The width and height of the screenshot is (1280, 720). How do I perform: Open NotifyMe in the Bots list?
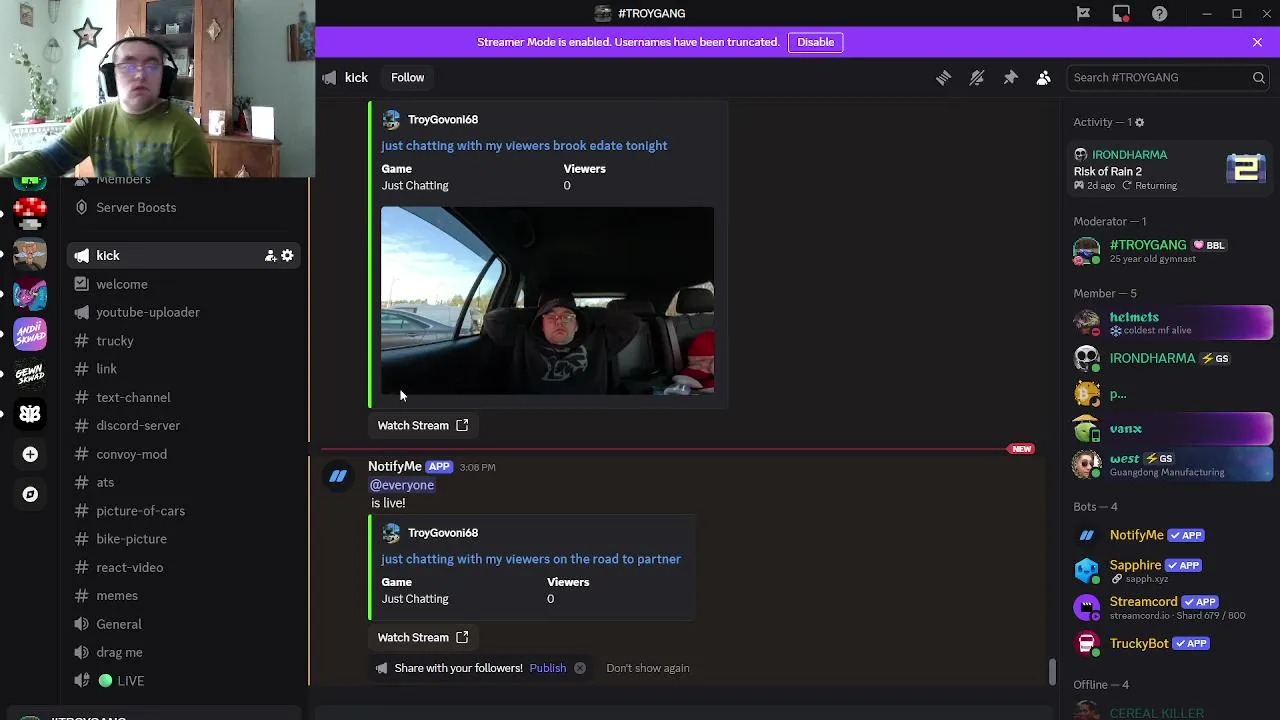click(1170, 535)
